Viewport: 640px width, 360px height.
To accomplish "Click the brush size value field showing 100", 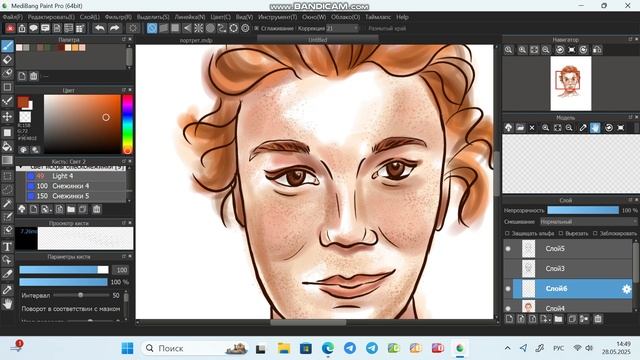I will point(121,270).
